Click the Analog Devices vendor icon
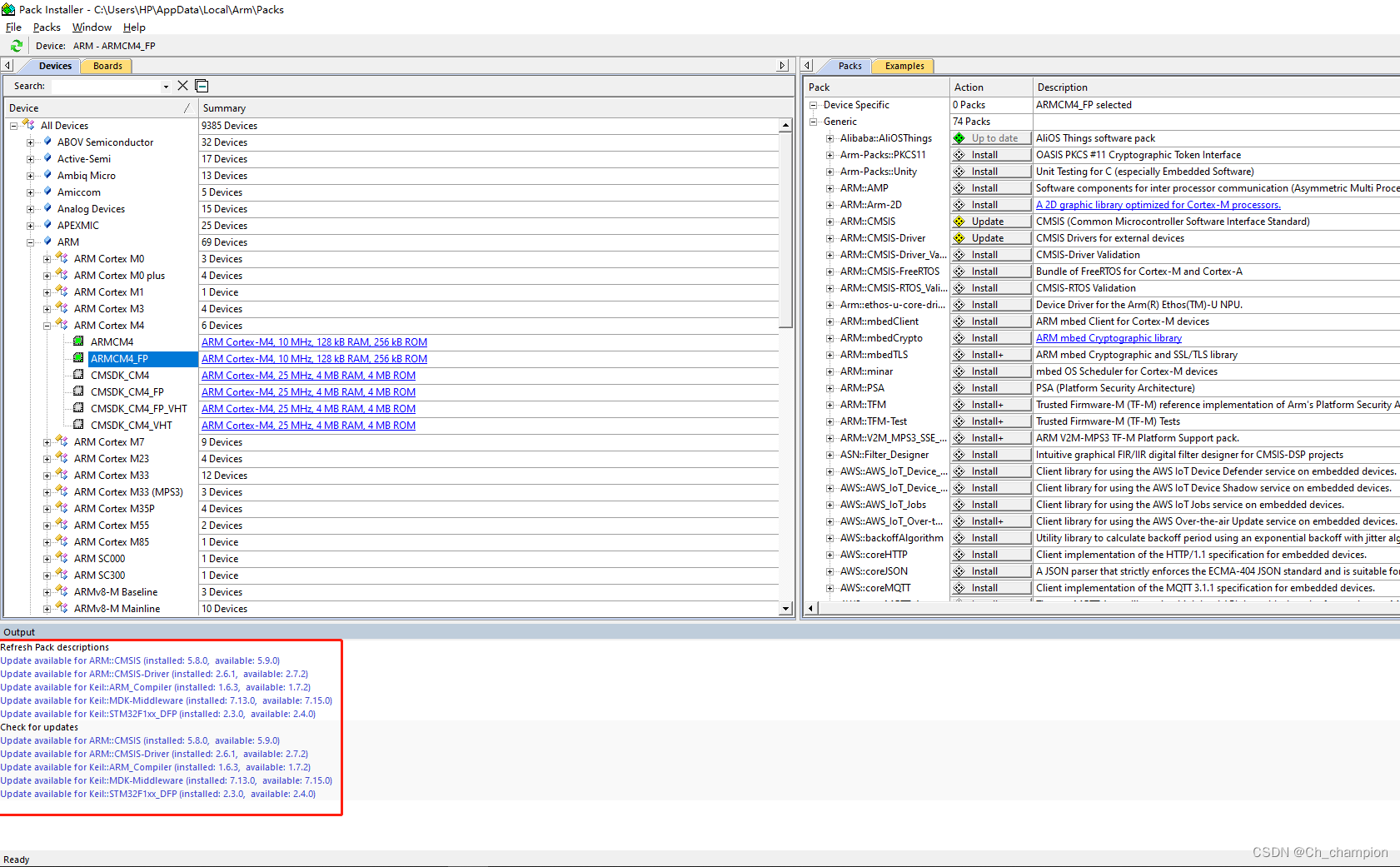Image resolution: width=1400 pixels, height=867 pixels. click(x=47, y=208)
